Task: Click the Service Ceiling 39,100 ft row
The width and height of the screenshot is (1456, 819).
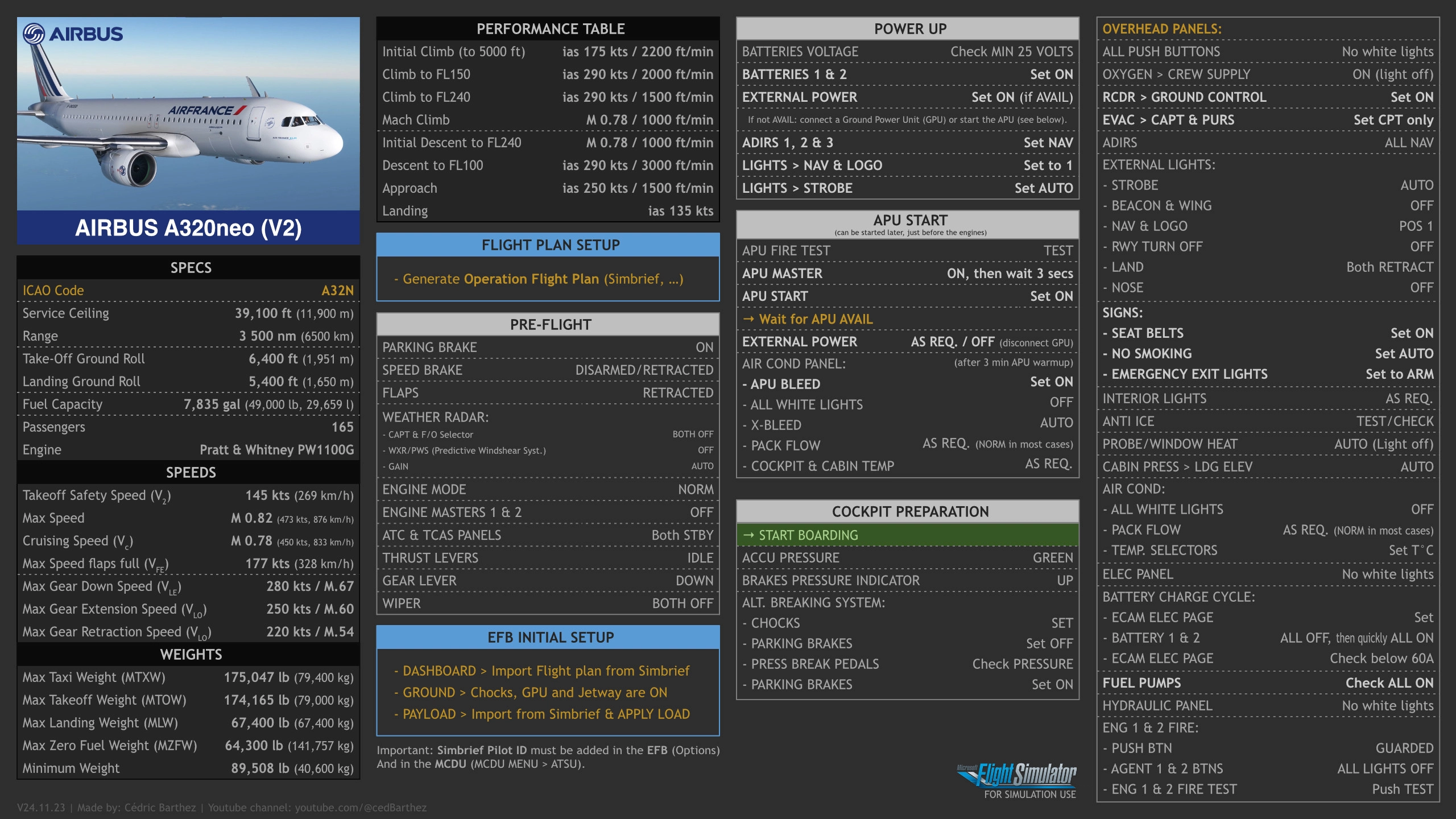Action: coord(188,313)
